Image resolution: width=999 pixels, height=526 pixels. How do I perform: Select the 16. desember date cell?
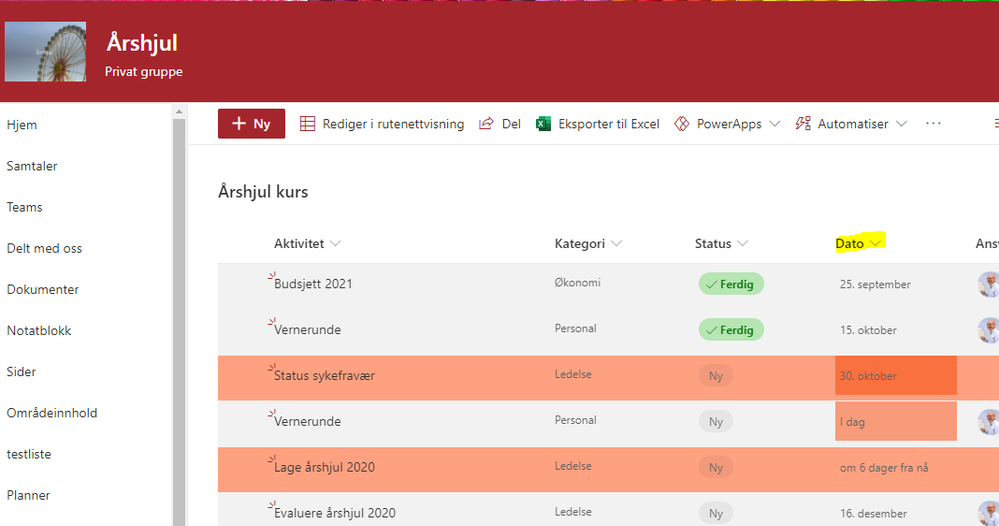[x=873, y=513]
